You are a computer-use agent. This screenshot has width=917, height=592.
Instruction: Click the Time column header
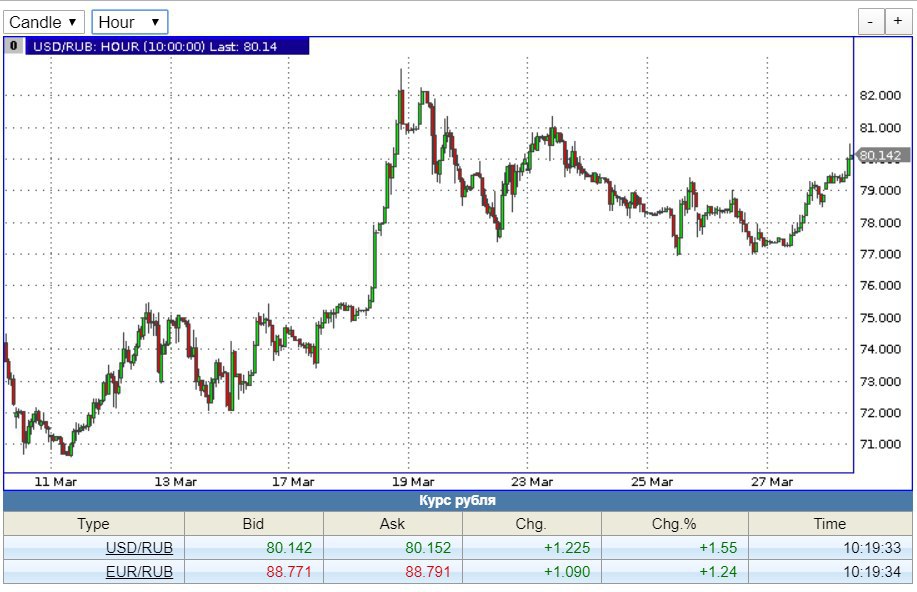coord(830,524)
